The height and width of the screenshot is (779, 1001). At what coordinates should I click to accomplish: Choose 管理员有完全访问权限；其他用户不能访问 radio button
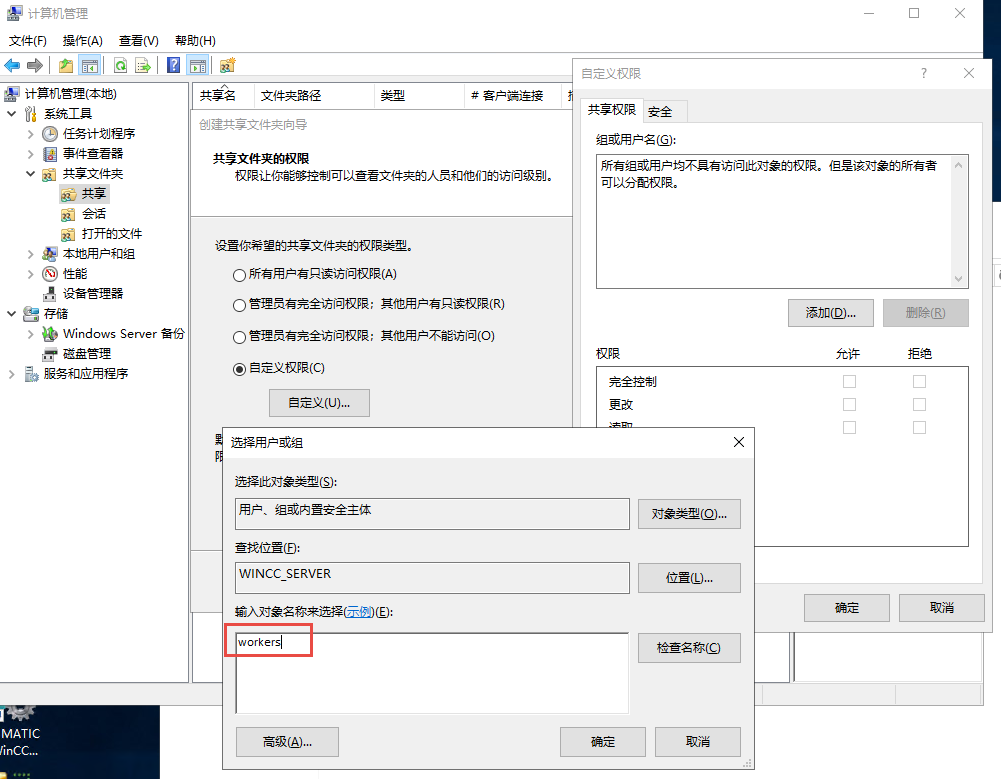239,336
